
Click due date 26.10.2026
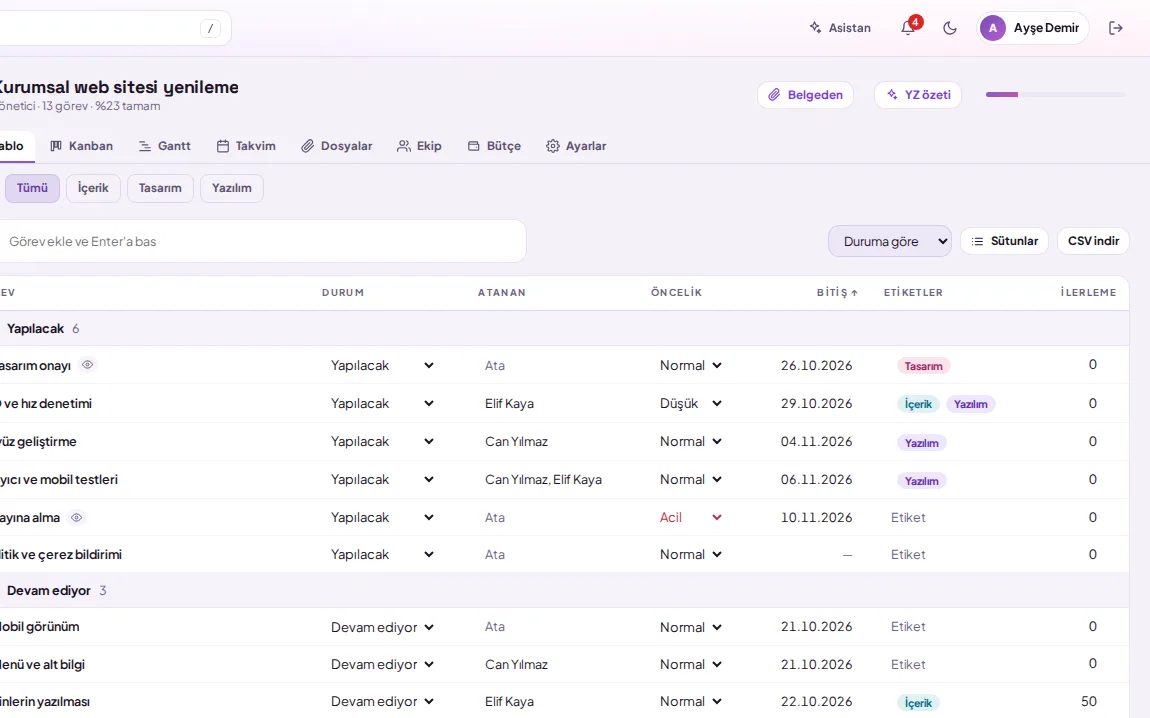tap(816, 365)
